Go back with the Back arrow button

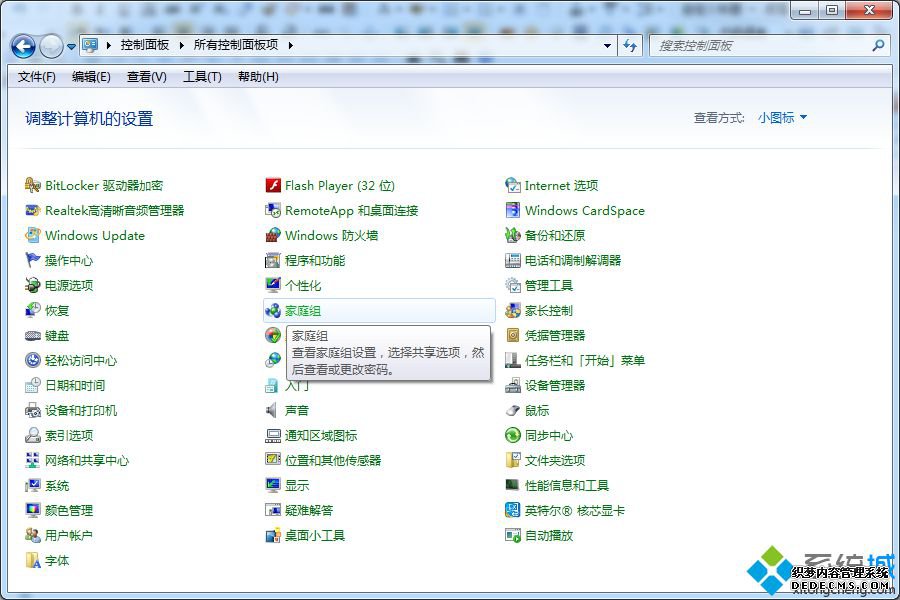pos(23,46)
